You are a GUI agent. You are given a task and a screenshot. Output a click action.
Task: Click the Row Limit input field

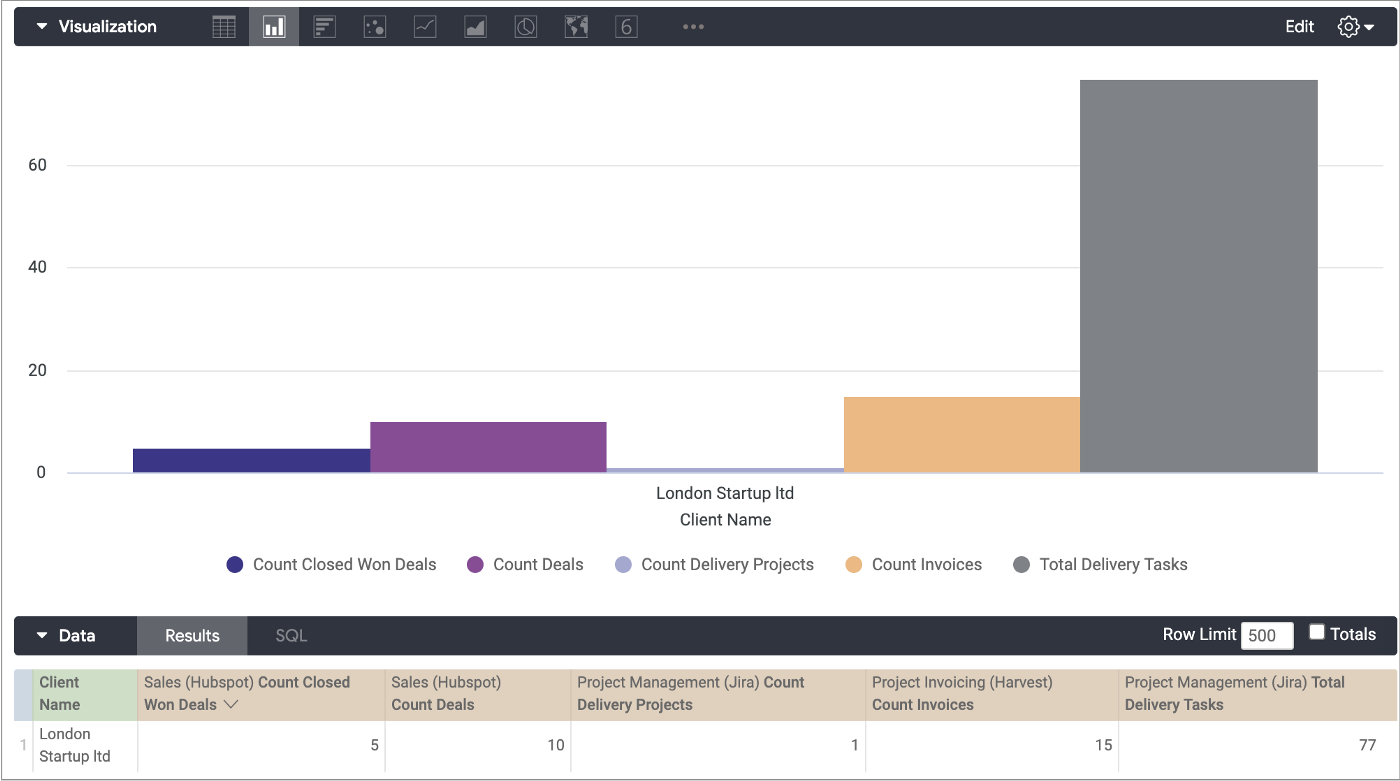coord(1266,636)
